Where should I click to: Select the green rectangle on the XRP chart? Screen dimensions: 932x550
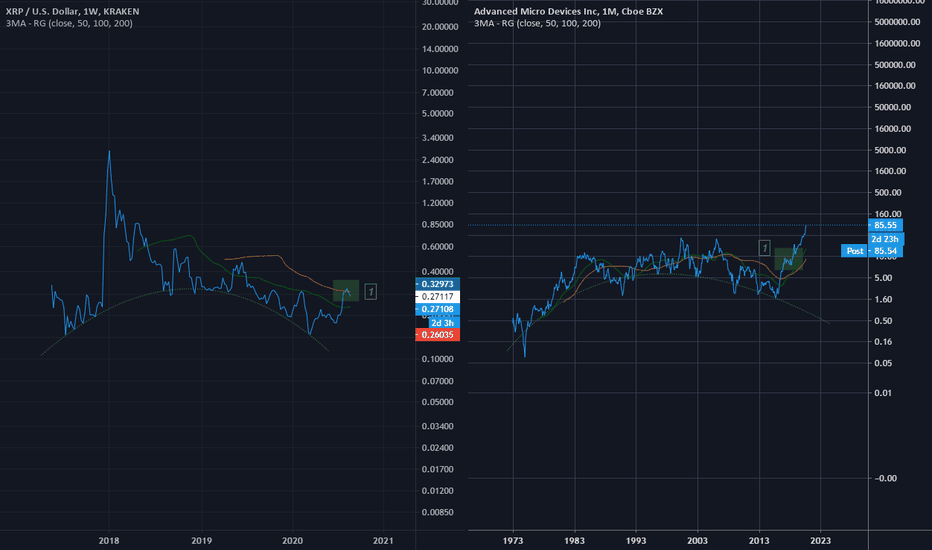[345, 290]
